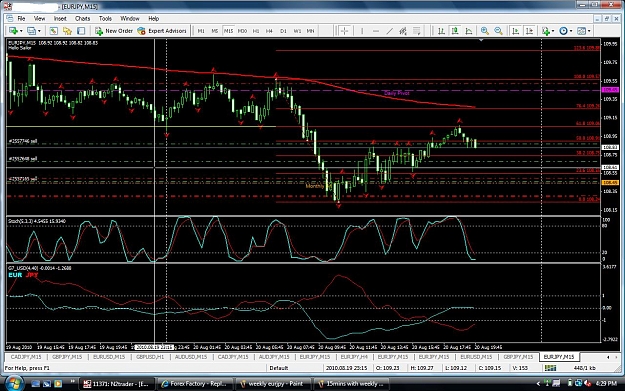Toggle Chart Shift from right border
The width and height of the screenshot is (625, 391).
tap(529, 31)
